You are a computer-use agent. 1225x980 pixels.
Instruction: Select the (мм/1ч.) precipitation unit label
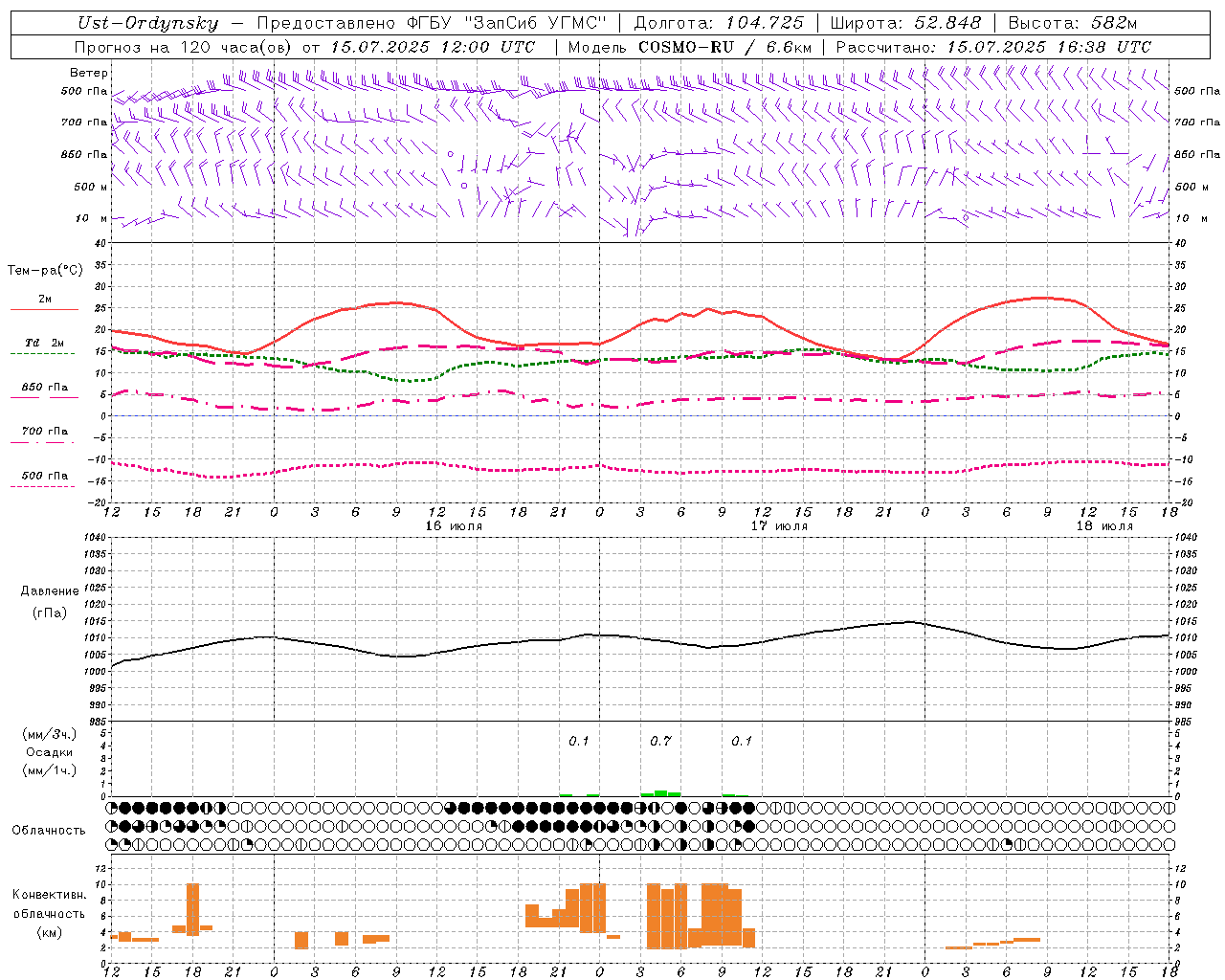tap(50, 770)
